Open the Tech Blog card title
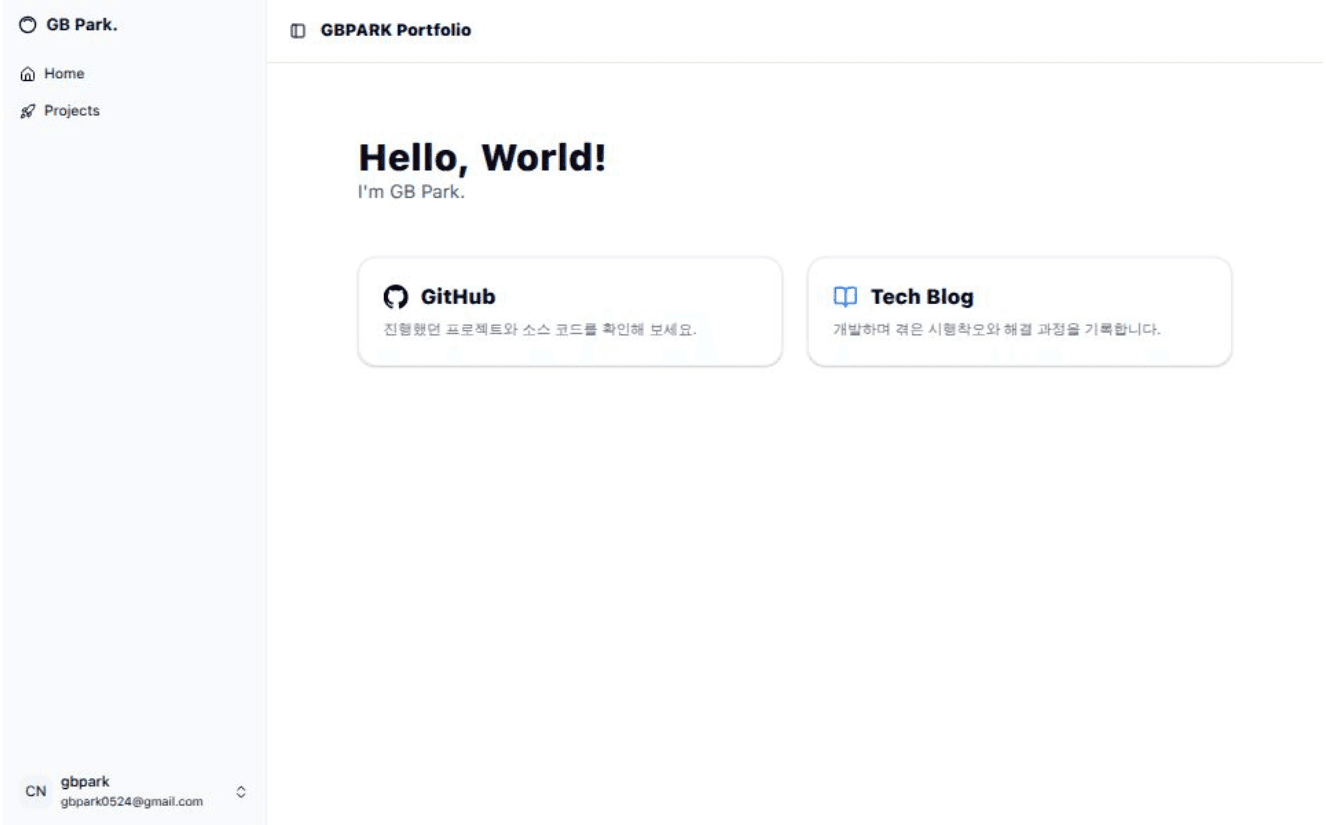This screenshot has height=825, width=1326. click(922, 297)
